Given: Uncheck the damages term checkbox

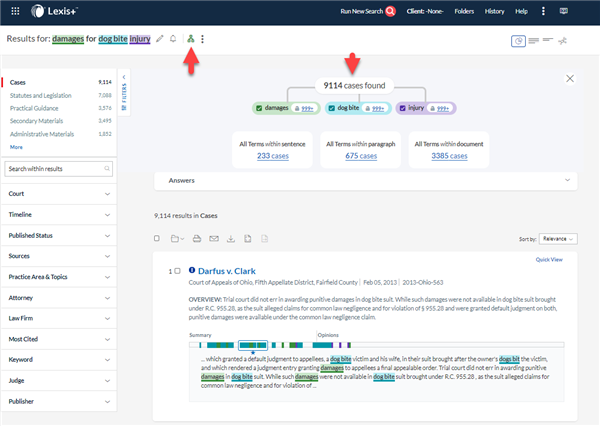Looking at the screenshot, I should coord(259,108).
